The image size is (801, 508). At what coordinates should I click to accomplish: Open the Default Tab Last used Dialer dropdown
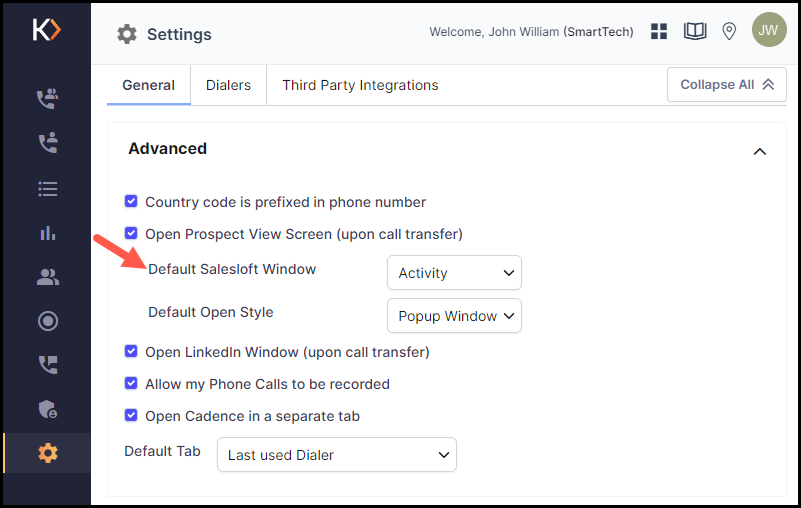coord(337,454)
